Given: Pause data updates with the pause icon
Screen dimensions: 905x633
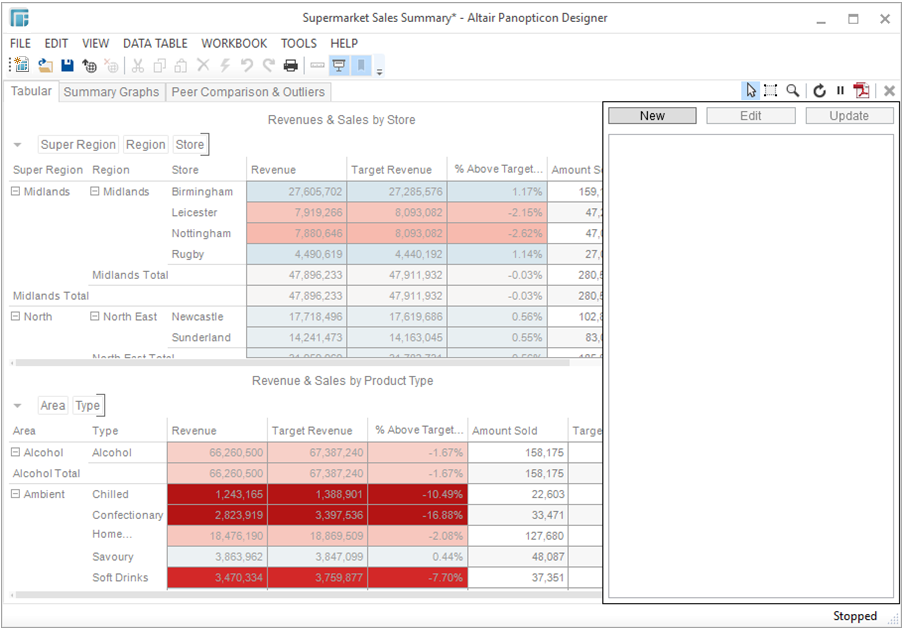Looking at the screenshot, I should (x=840, y=91).
